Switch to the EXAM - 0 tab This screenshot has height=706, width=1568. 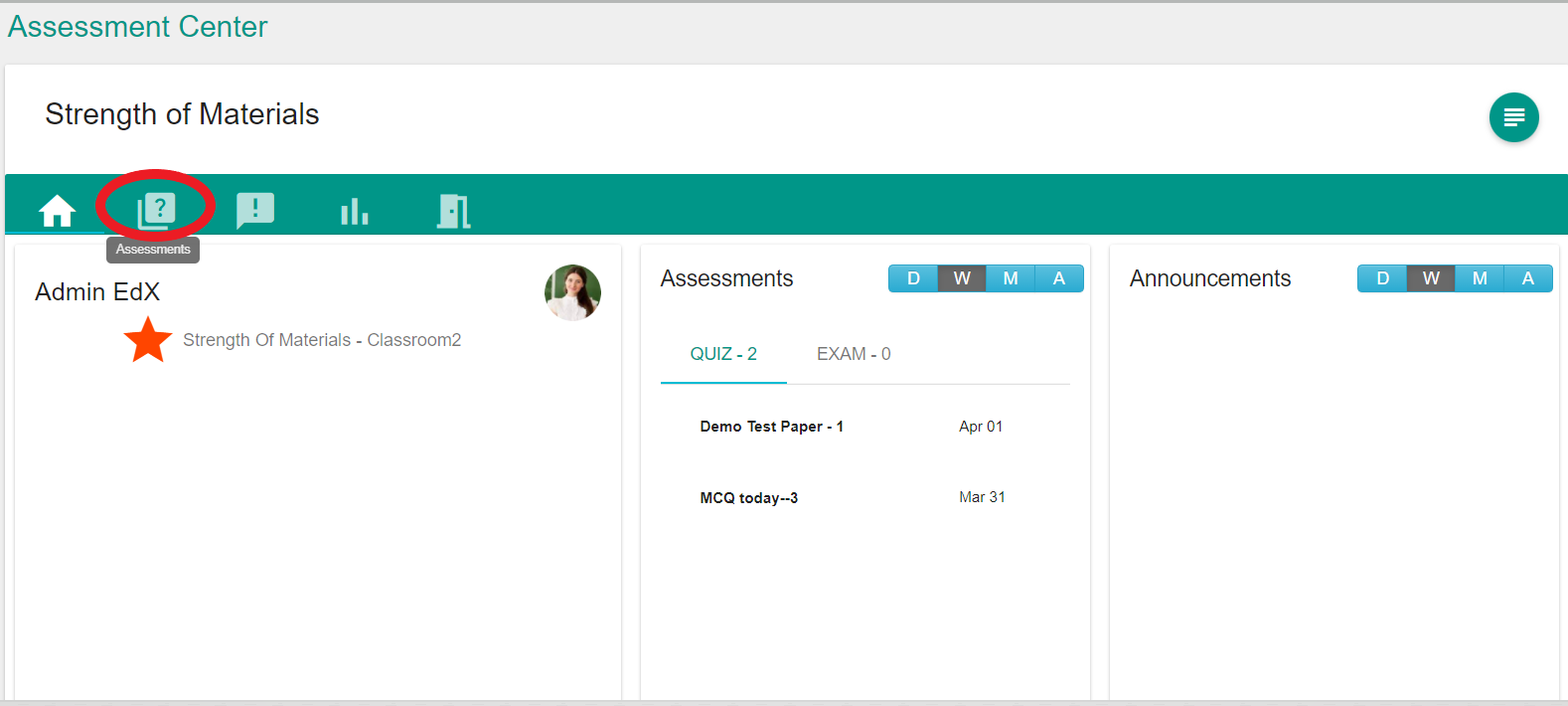coord(854,354)
